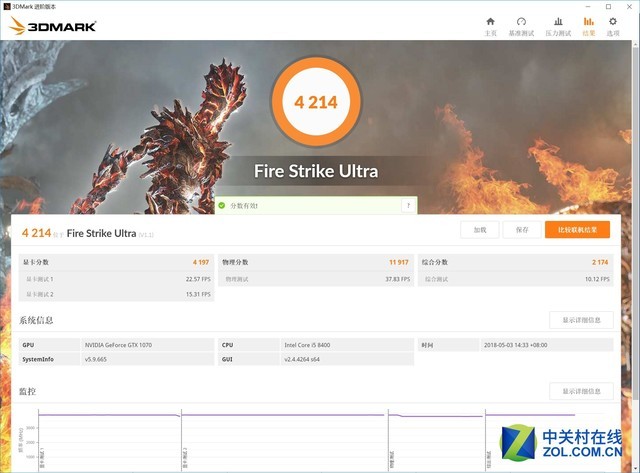Click the 综合分数 label

pos(435,262)
